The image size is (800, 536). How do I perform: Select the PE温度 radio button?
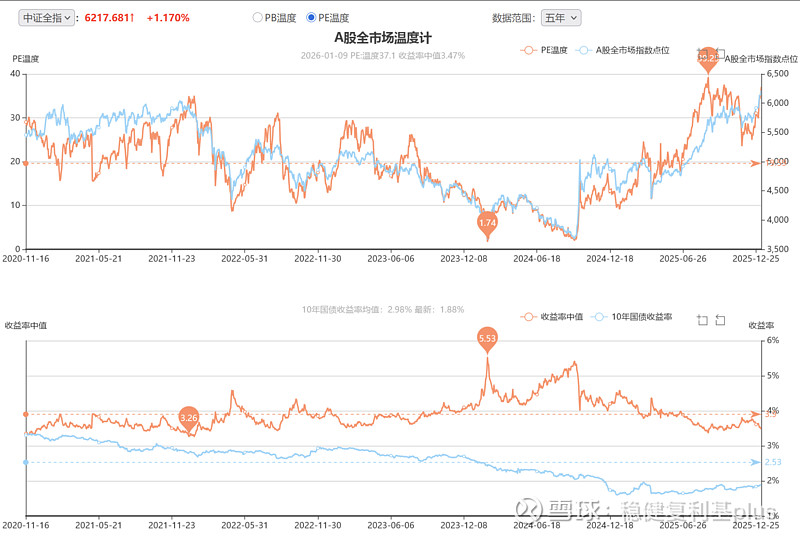point(311,18)
